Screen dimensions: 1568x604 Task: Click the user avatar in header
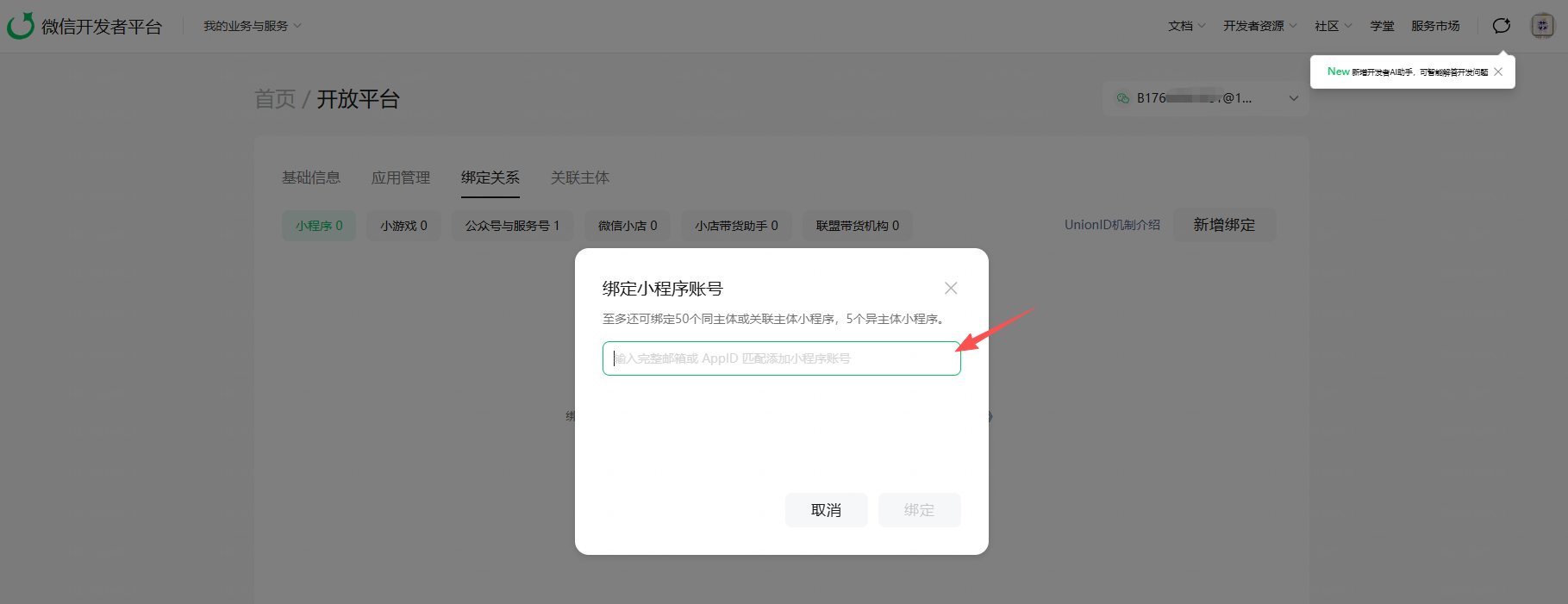(x=1542, y=26)
